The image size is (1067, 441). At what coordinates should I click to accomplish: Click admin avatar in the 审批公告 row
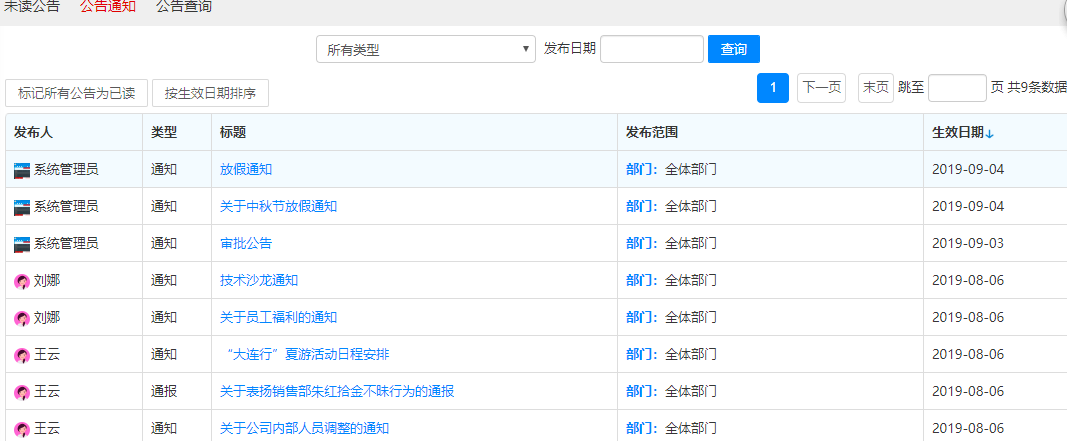click(x=22, y=244)
